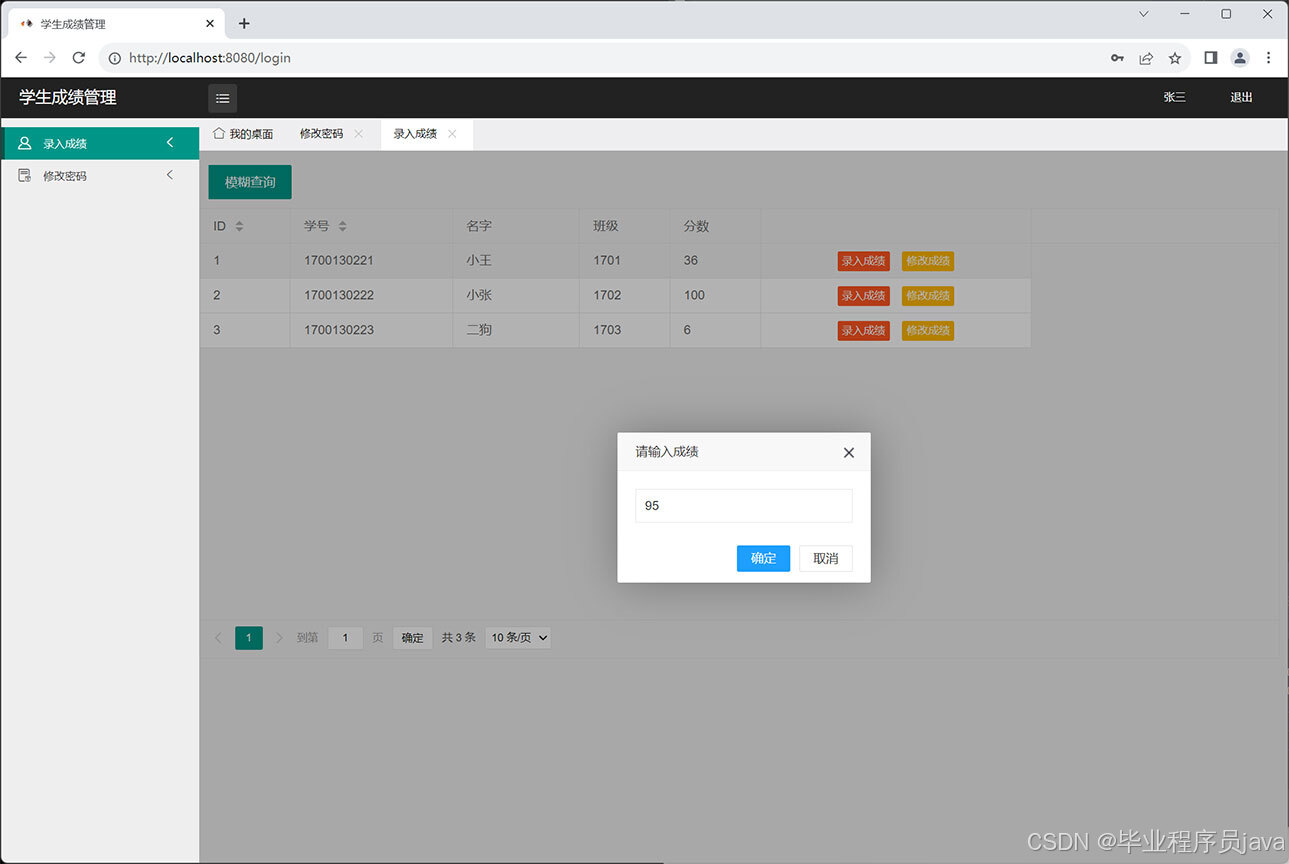Click 录入成绩 for student 二狗

(864, 330)
